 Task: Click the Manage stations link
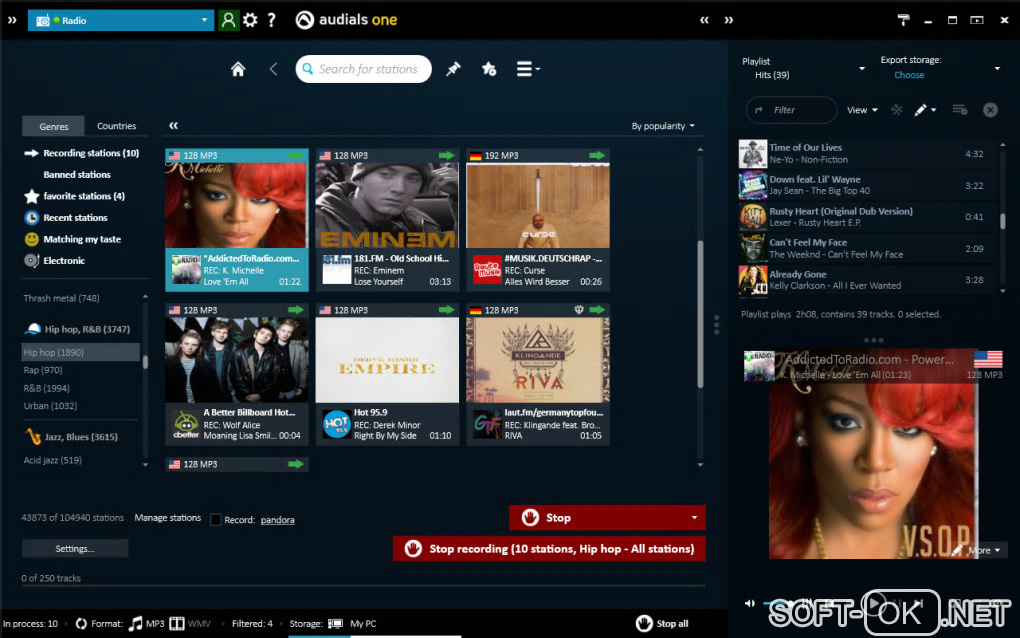[168, 518]
